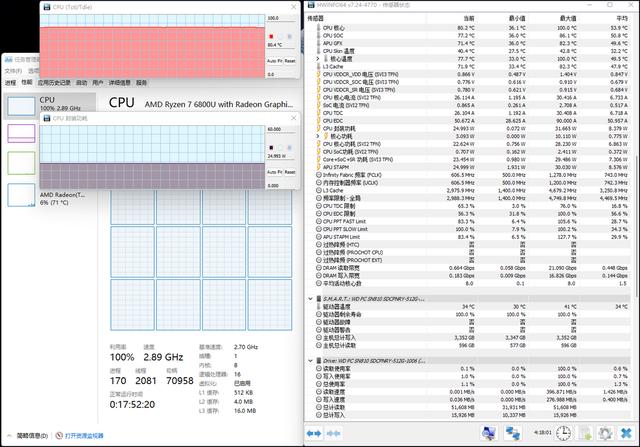Click Reset on the lower CPU graph window
The height and width of the screenshot is (447, 640).
[290, 172]
